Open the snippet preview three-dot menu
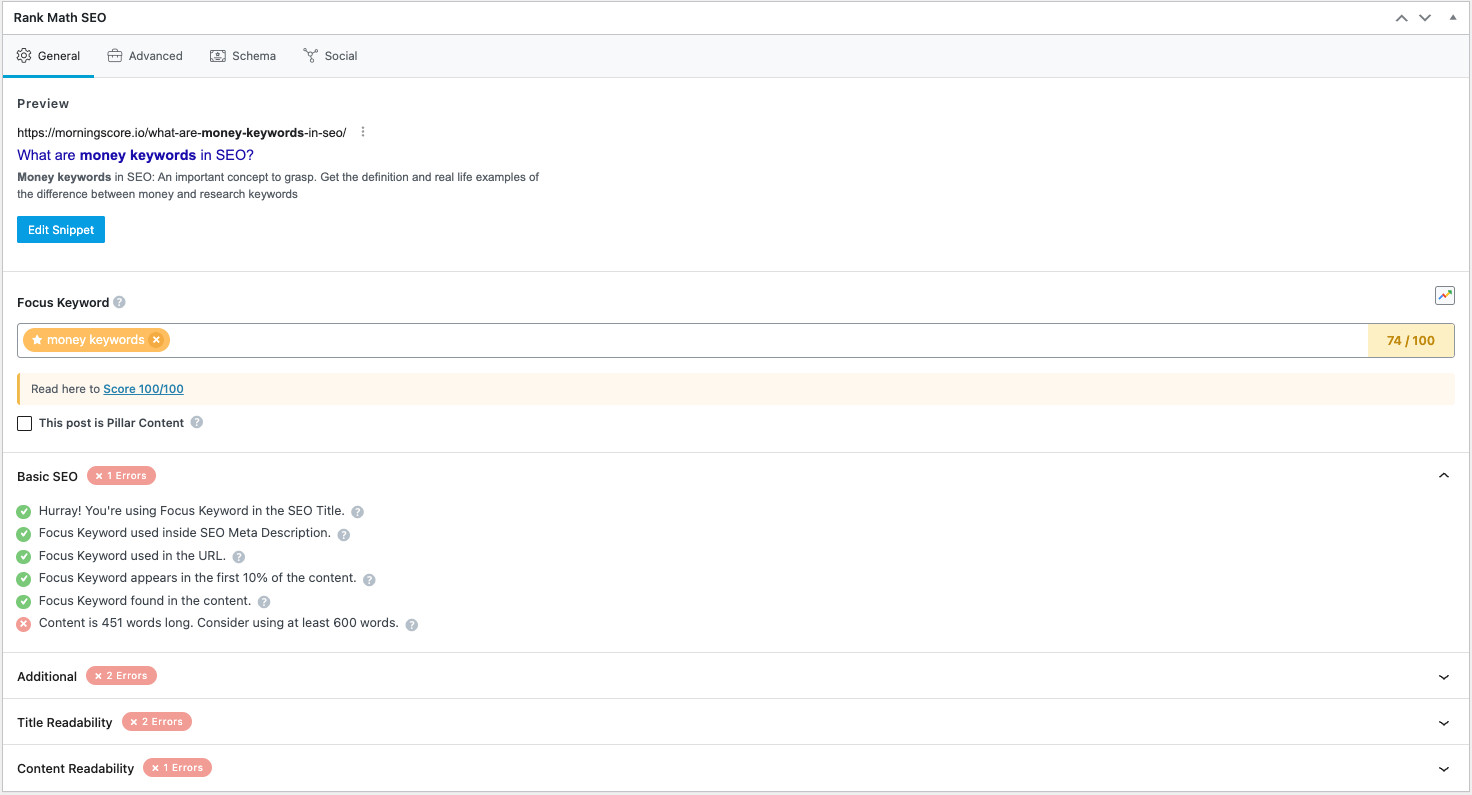Viewport: 1472px width, 795px height. (x=363, y=132)
